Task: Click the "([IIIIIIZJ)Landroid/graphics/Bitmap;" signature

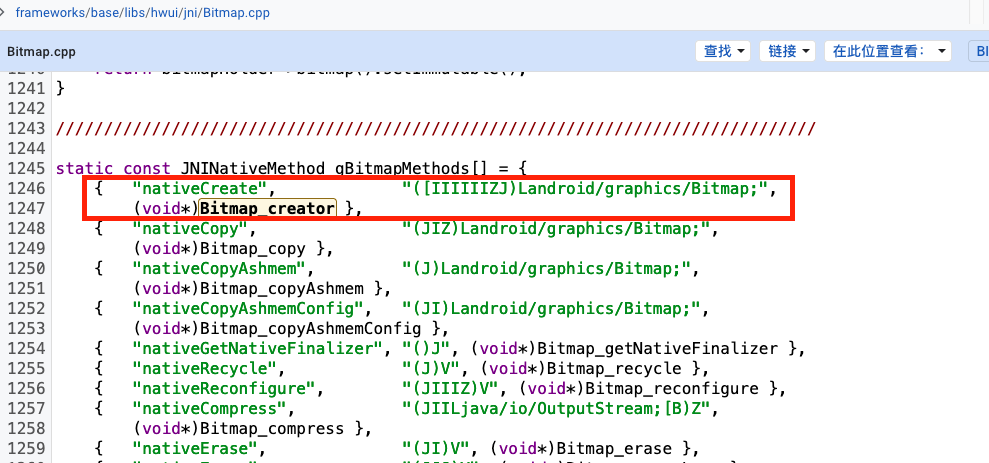Action: click(587, 189)
